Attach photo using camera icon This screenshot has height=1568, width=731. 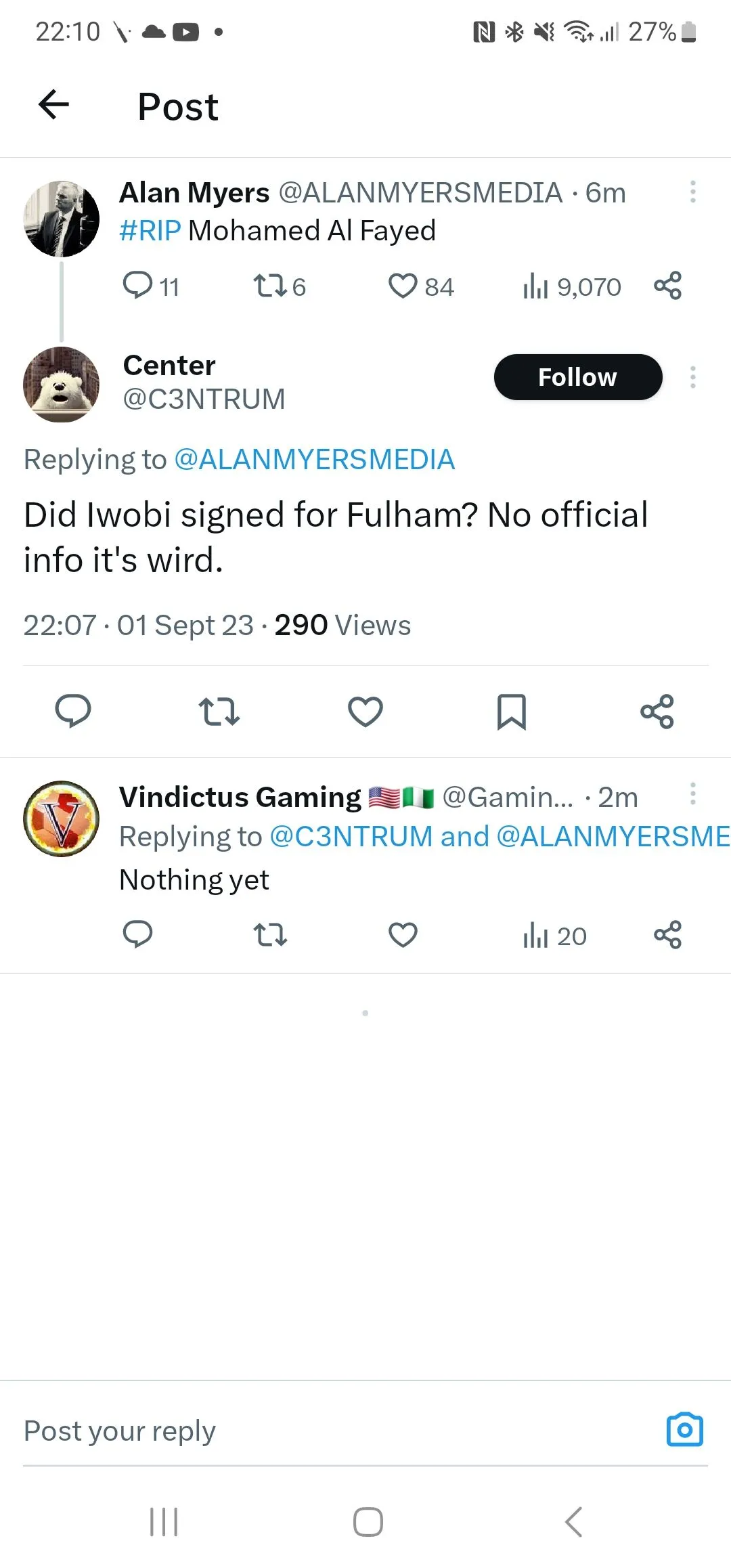pyautogui.click(x=684, y=1430)
